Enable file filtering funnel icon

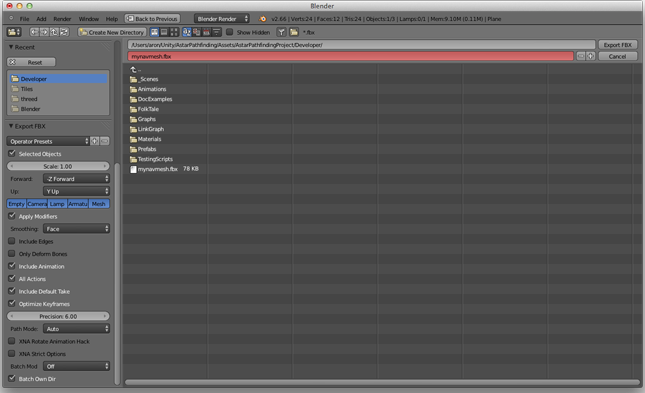coord(281,32)
